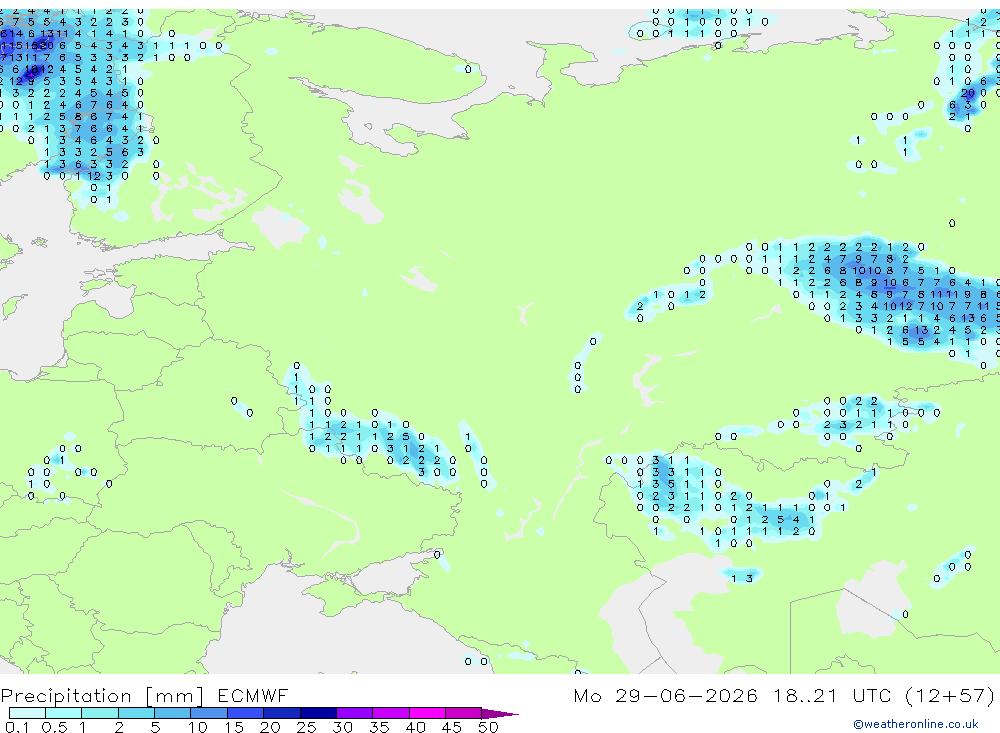The image size is (1000, 733).
Task: Select the 35–40 mm purple legend swatch
Action: click(391, 713)
